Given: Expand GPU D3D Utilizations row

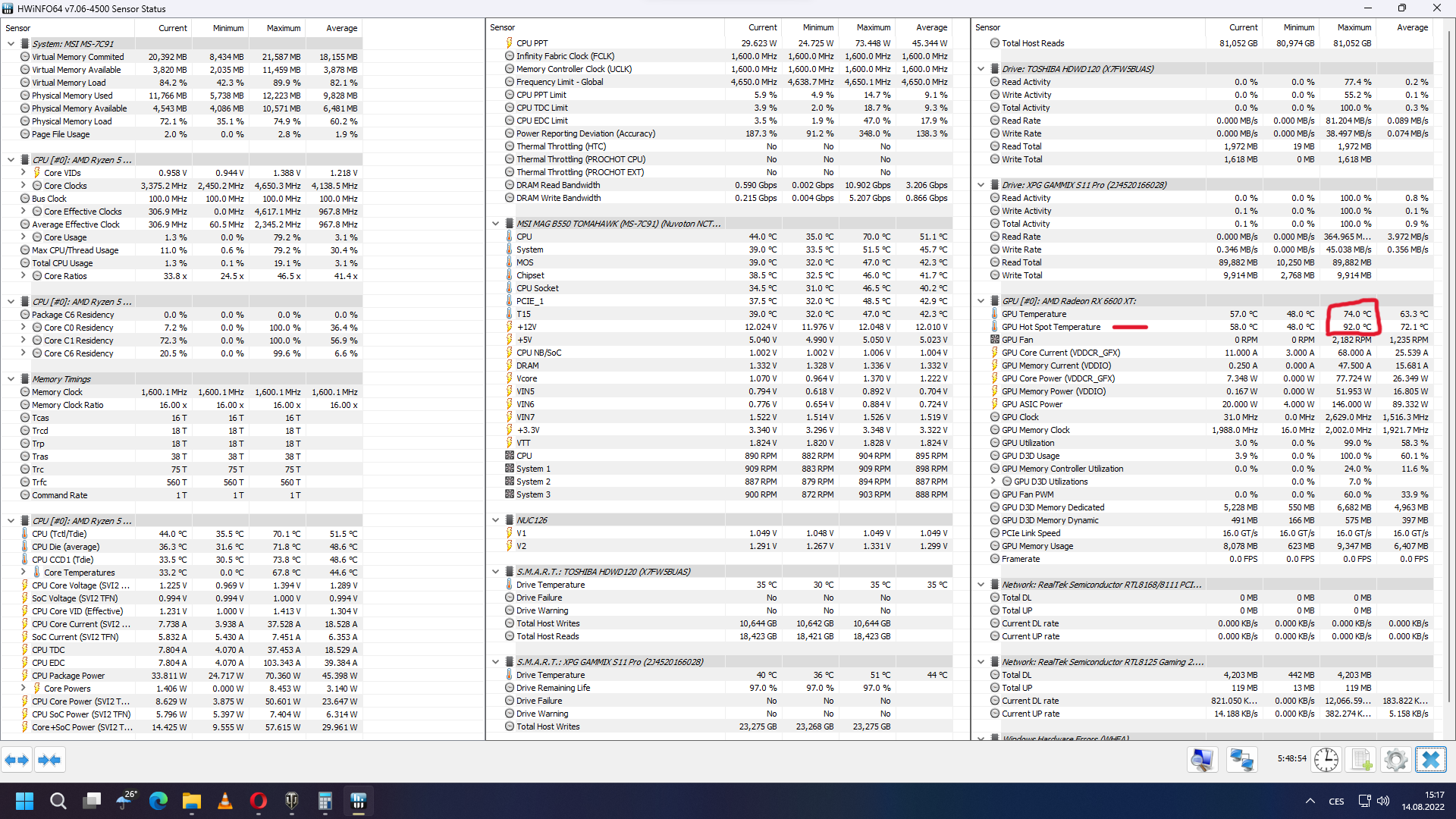Looking at the screenshot, I should [x=993, y=482].
